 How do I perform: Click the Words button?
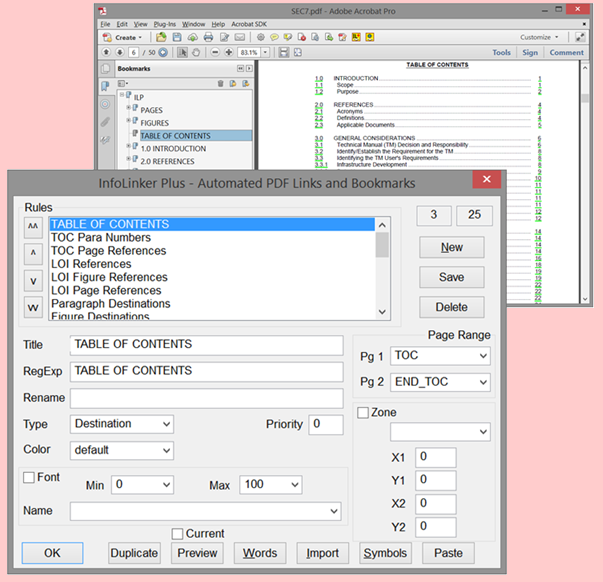[x=260, y=553]
